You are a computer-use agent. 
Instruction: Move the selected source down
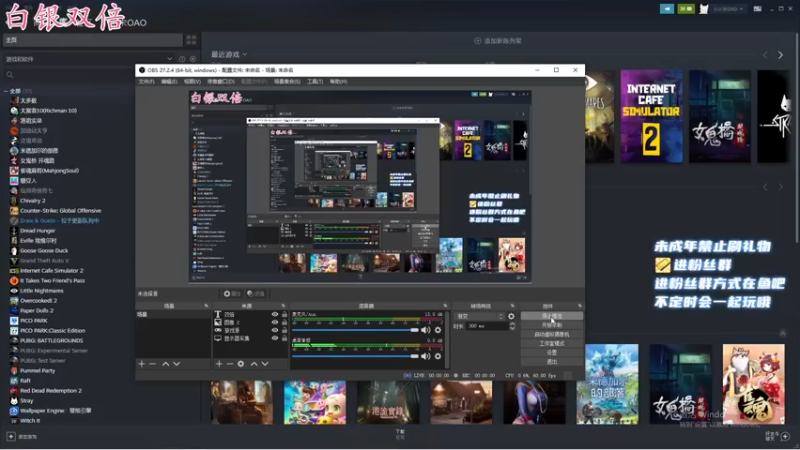[x=265, y=364]
